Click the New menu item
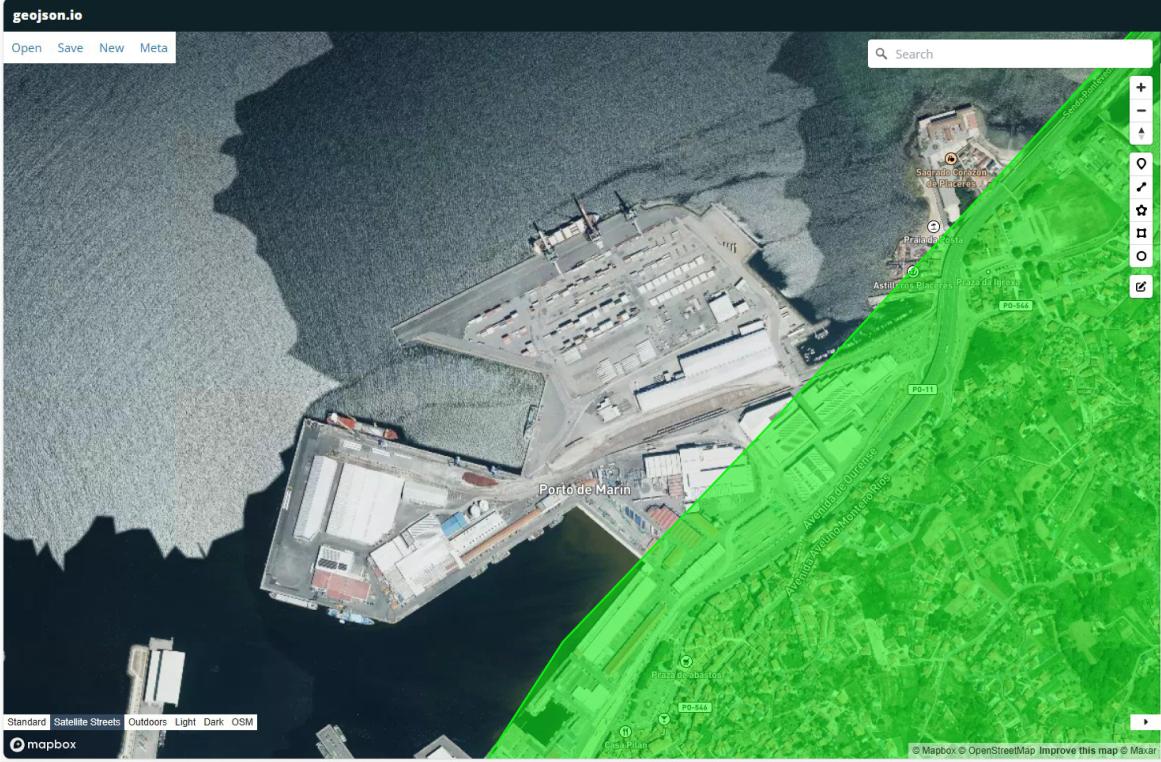The image size is (1161, 762). click(x=112, y=47)
